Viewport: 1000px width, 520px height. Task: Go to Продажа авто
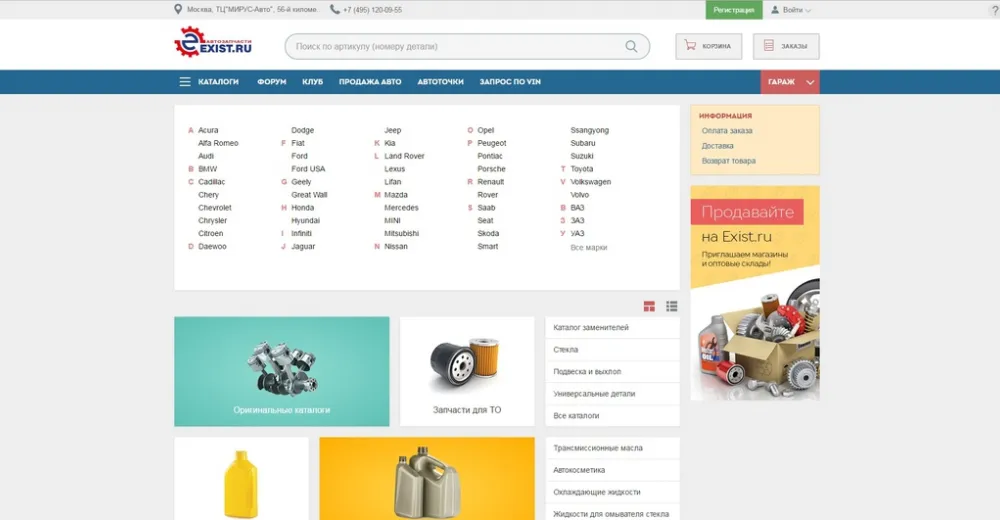(x=370, y=82)
